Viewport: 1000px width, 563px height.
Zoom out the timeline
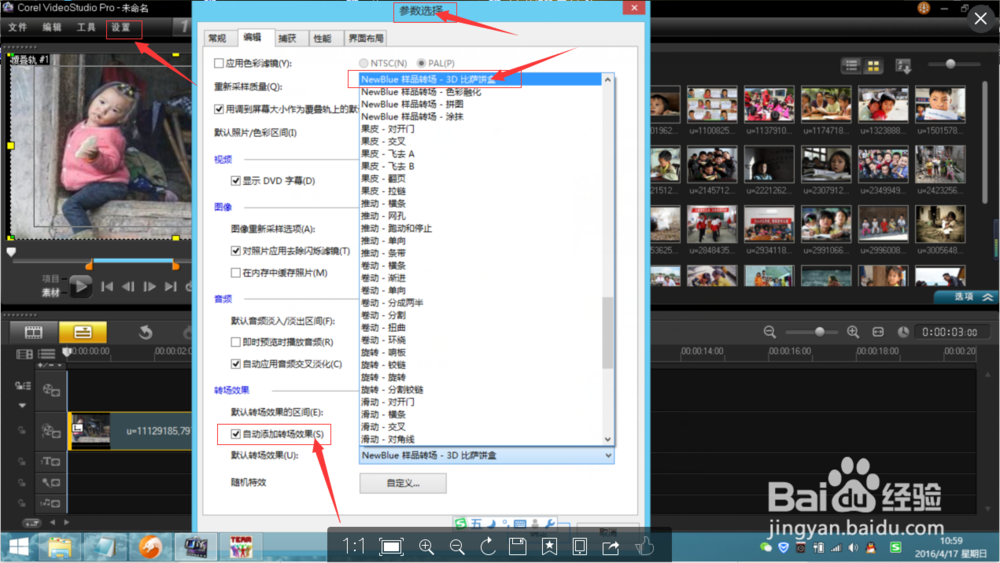pos(770,332)
